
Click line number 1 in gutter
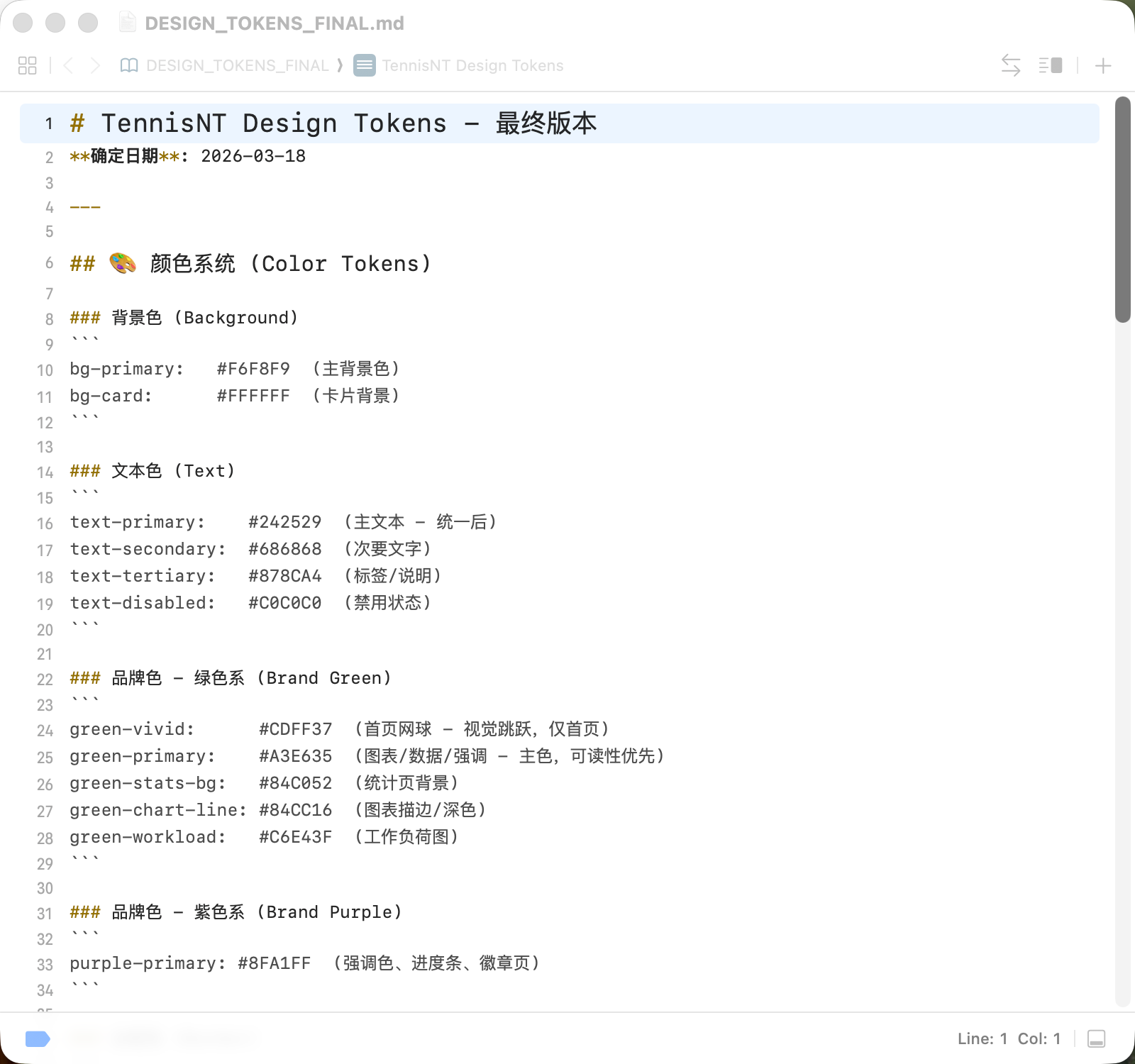[x=49, y=123]
